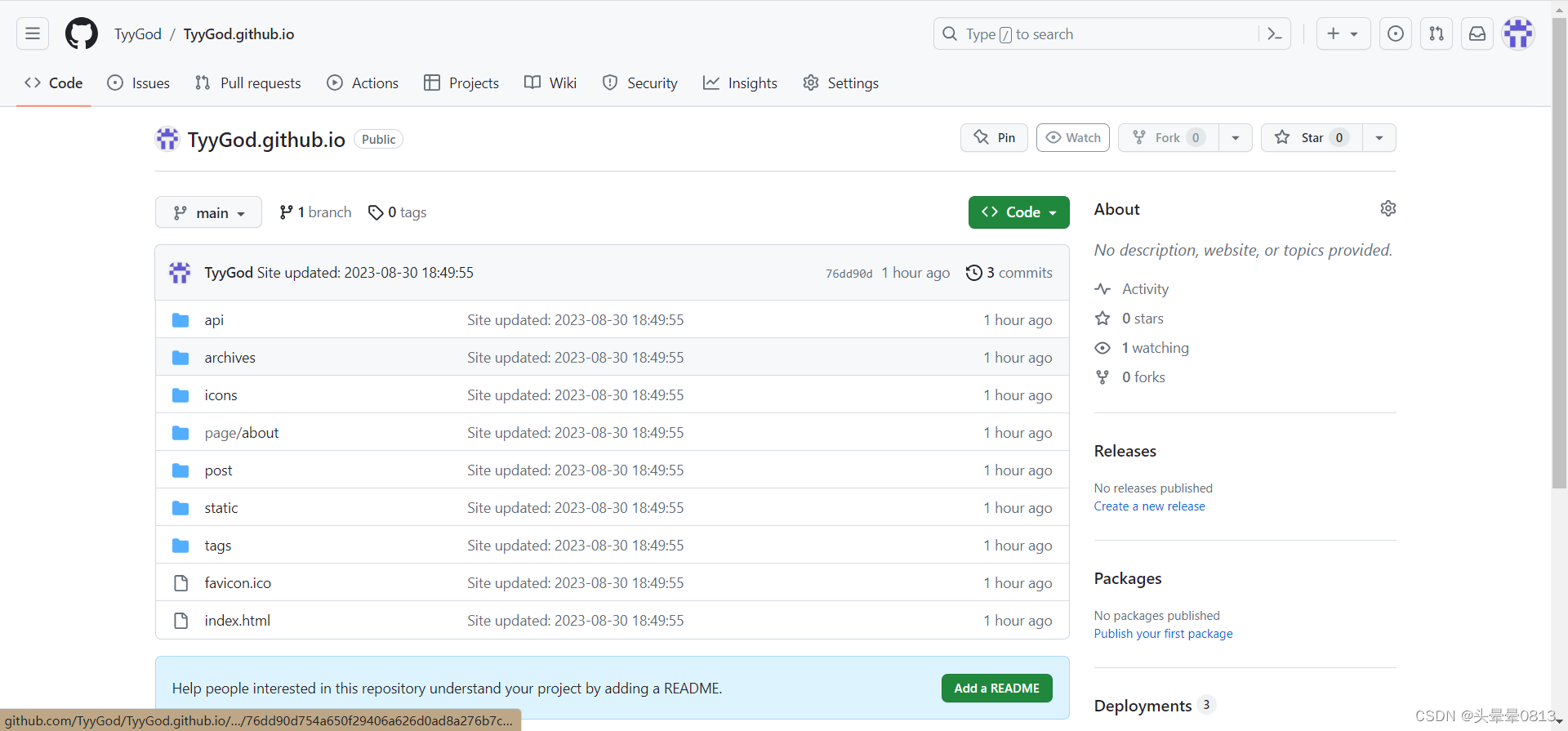Click the api folder icon
The width and height of the screenshot is (1568, 731).
180,320
